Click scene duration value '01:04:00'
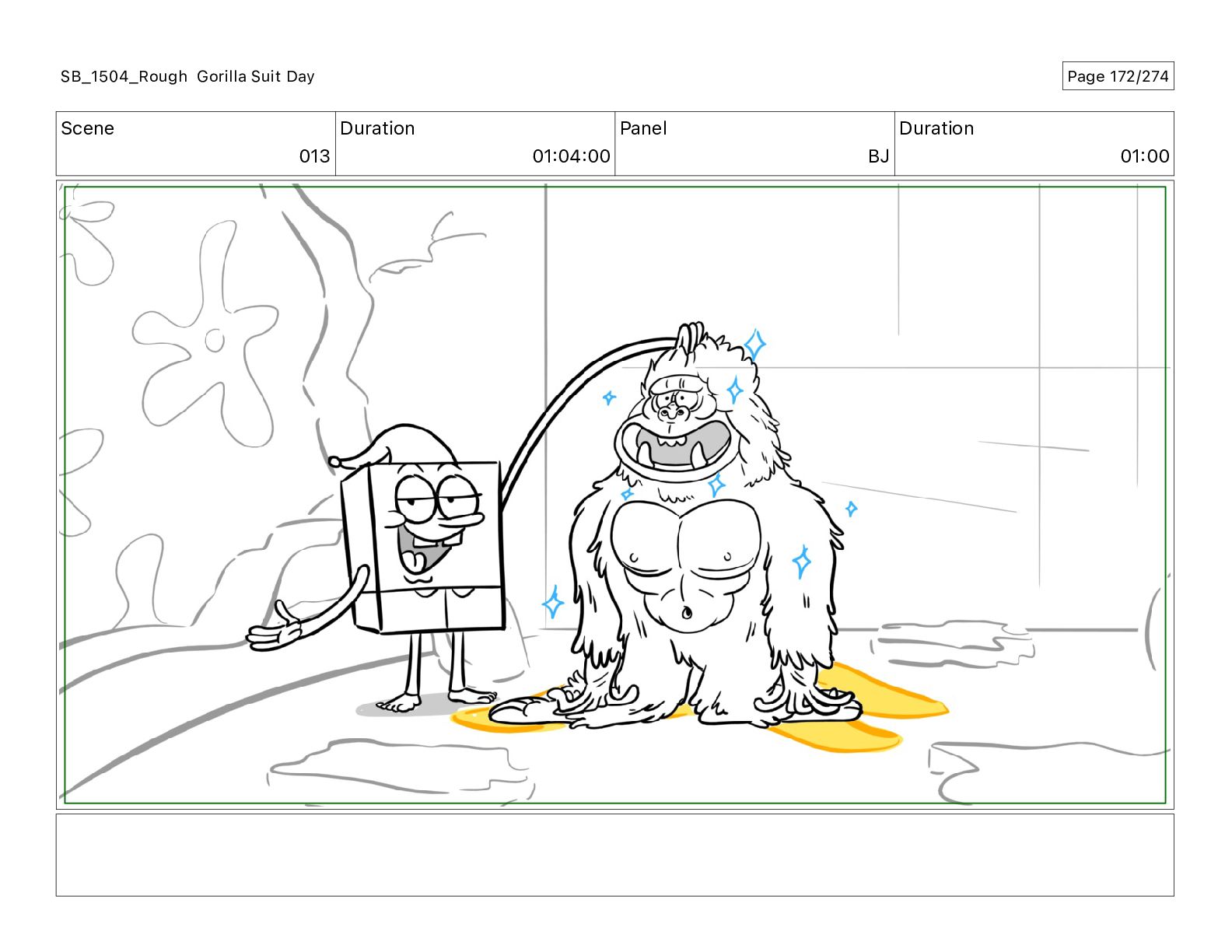Screen dimensions: 1232x952 point(572,156)
